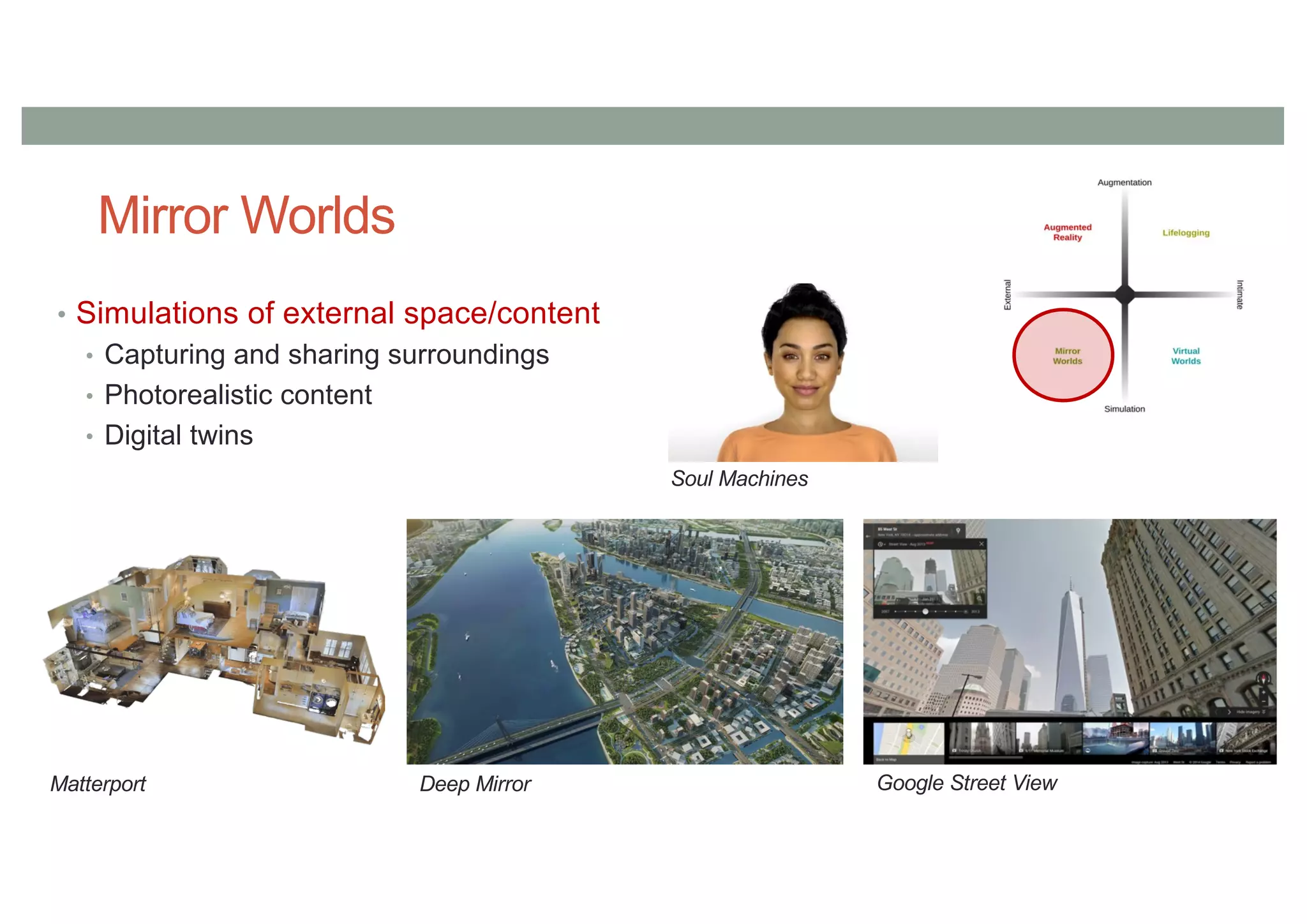The height and width of the screenshot is (924, 1307).
Task: Click the 'Google Street View' caption
Action: click(967, 783)
